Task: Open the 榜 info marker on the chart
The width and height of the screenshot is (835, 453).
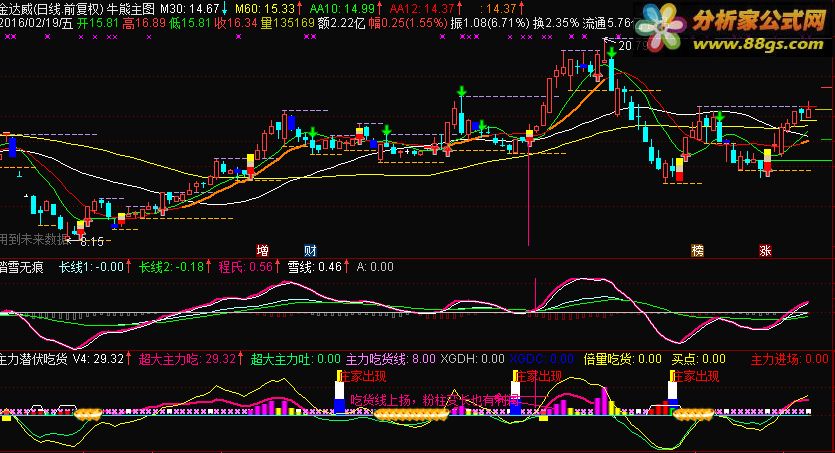Action: pyautogui.click(x=698, y=250)
